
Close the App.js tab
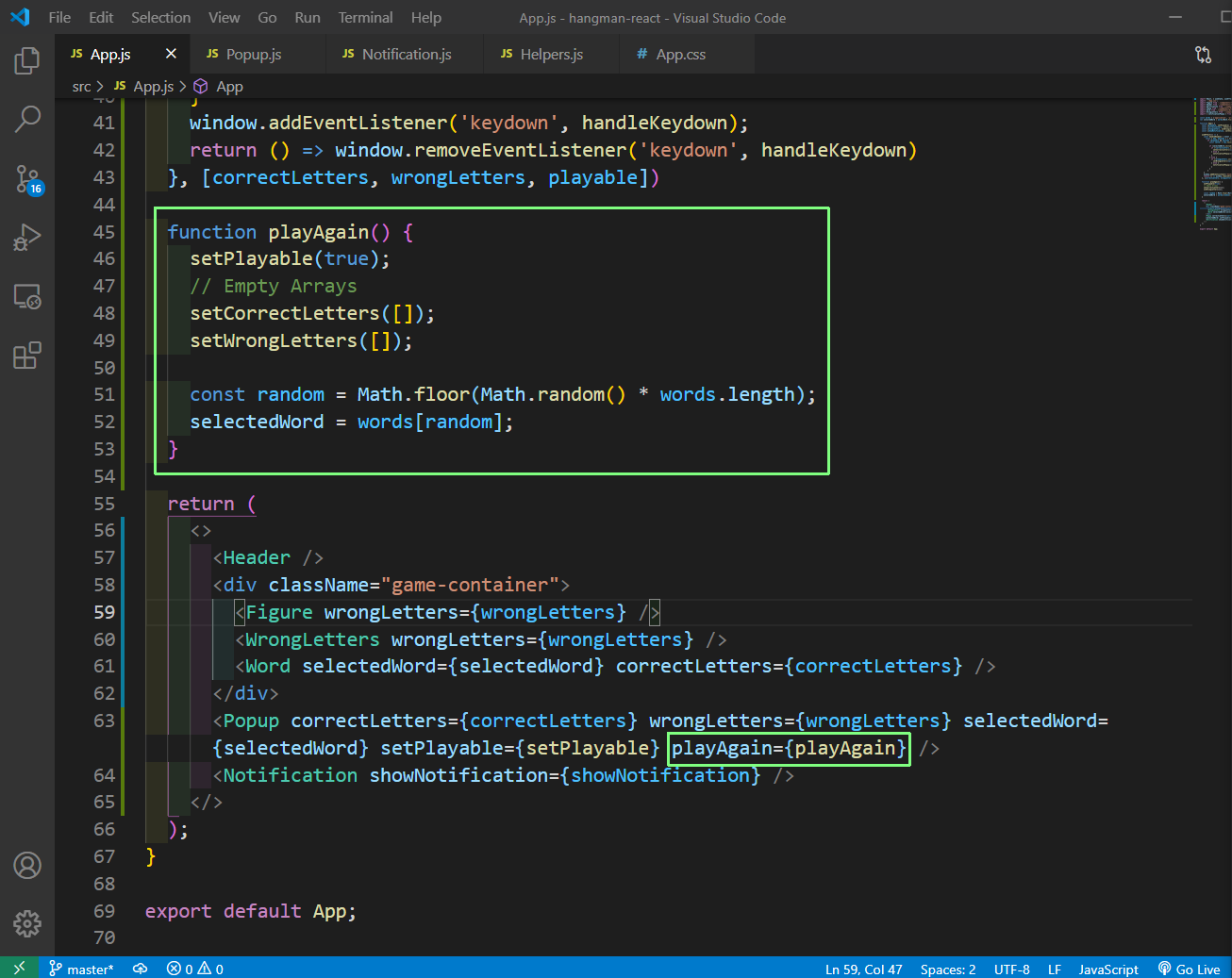point(171,54)
